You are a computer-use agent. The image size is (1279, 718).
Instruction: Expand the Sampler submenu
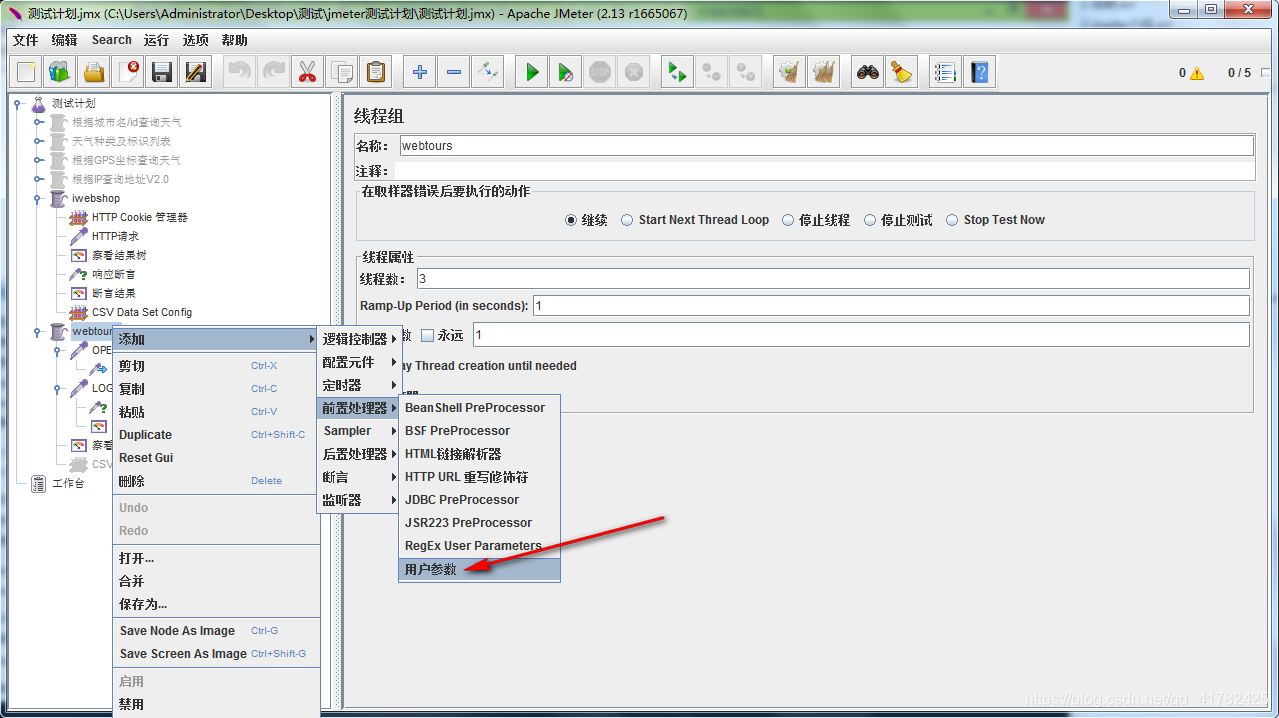tap(359, 431)
